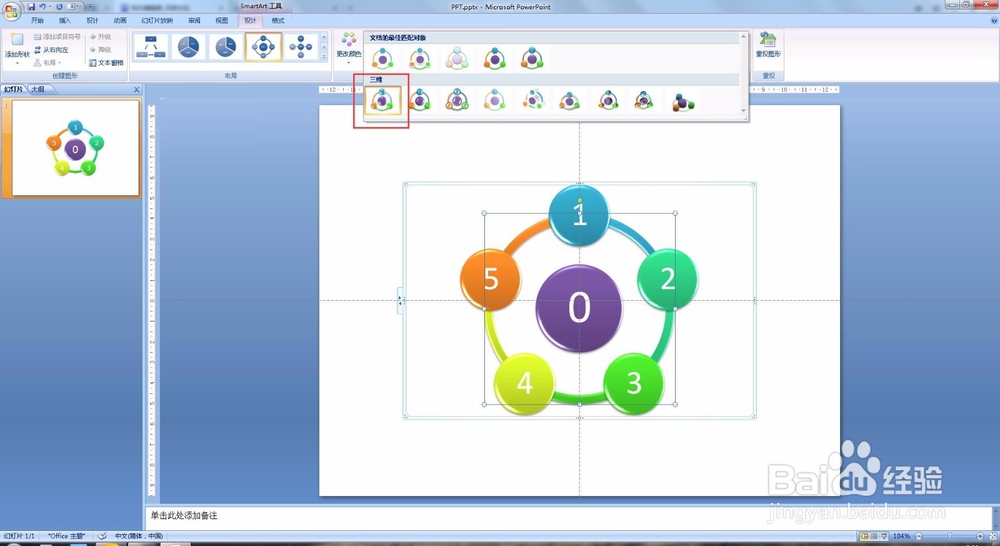This screenshot has height=546, width=1000.
Task: Switch to 大纲 outline pane tab
Action: pyautogui.click(x=38, y=89)
